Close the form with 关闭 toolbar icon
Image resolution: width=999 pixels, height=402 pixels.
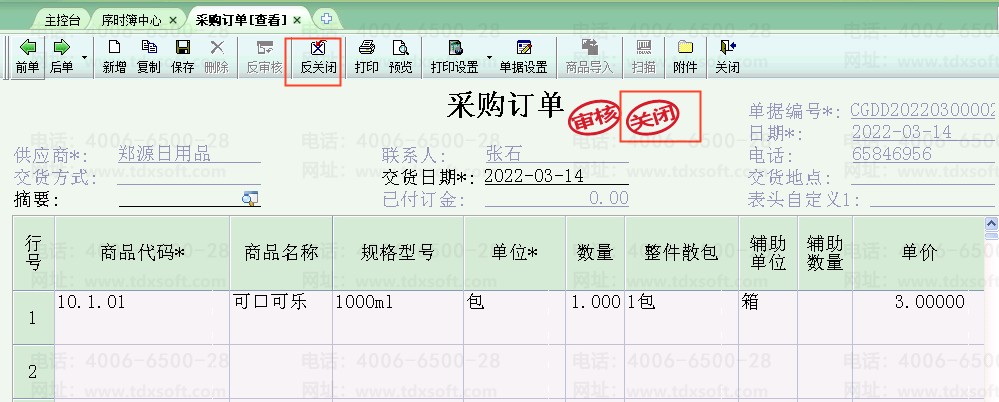[727, 57]
